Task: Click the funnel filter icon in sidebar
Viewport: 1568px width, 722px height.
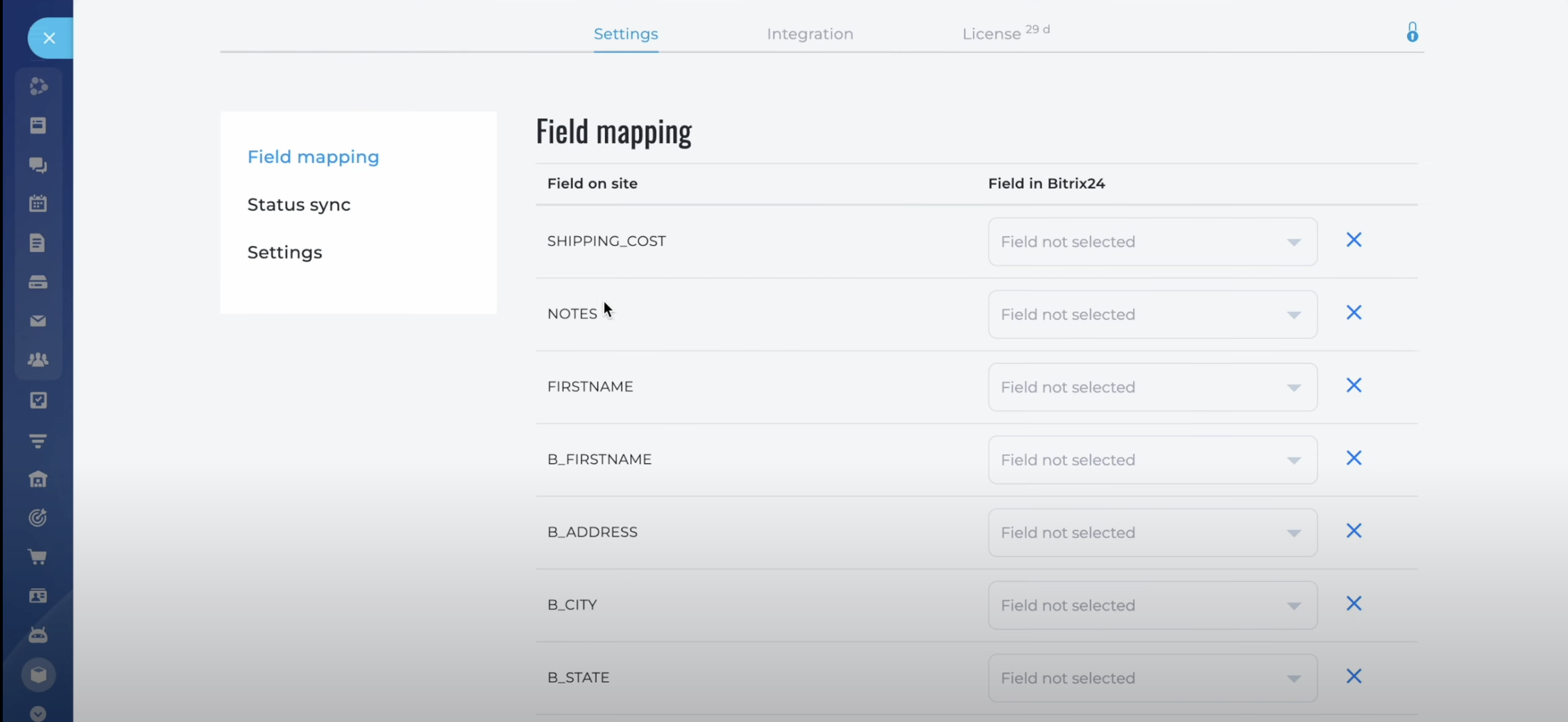Action: 38,440
